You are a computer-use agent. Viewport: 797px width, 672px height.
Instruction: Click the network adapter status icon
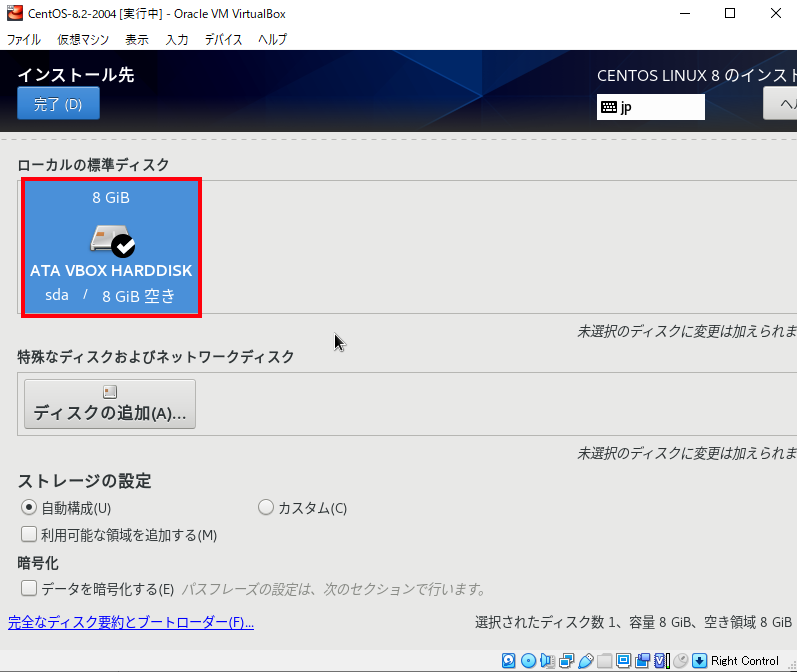pos(566,660)
